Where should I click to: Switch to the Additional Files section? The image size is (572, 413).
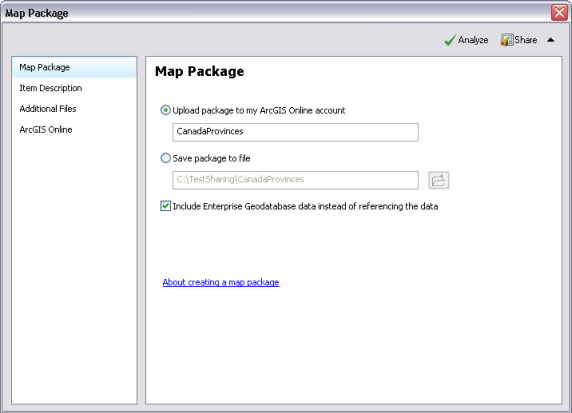(48, 109)
